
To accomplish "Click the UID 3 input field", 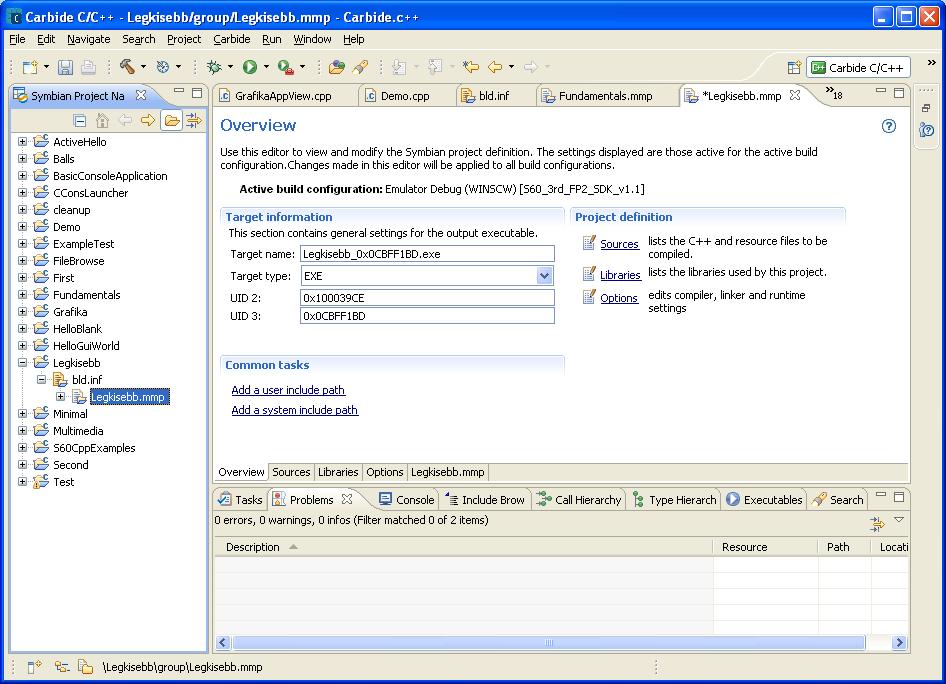I will click(x=427, y=315).
